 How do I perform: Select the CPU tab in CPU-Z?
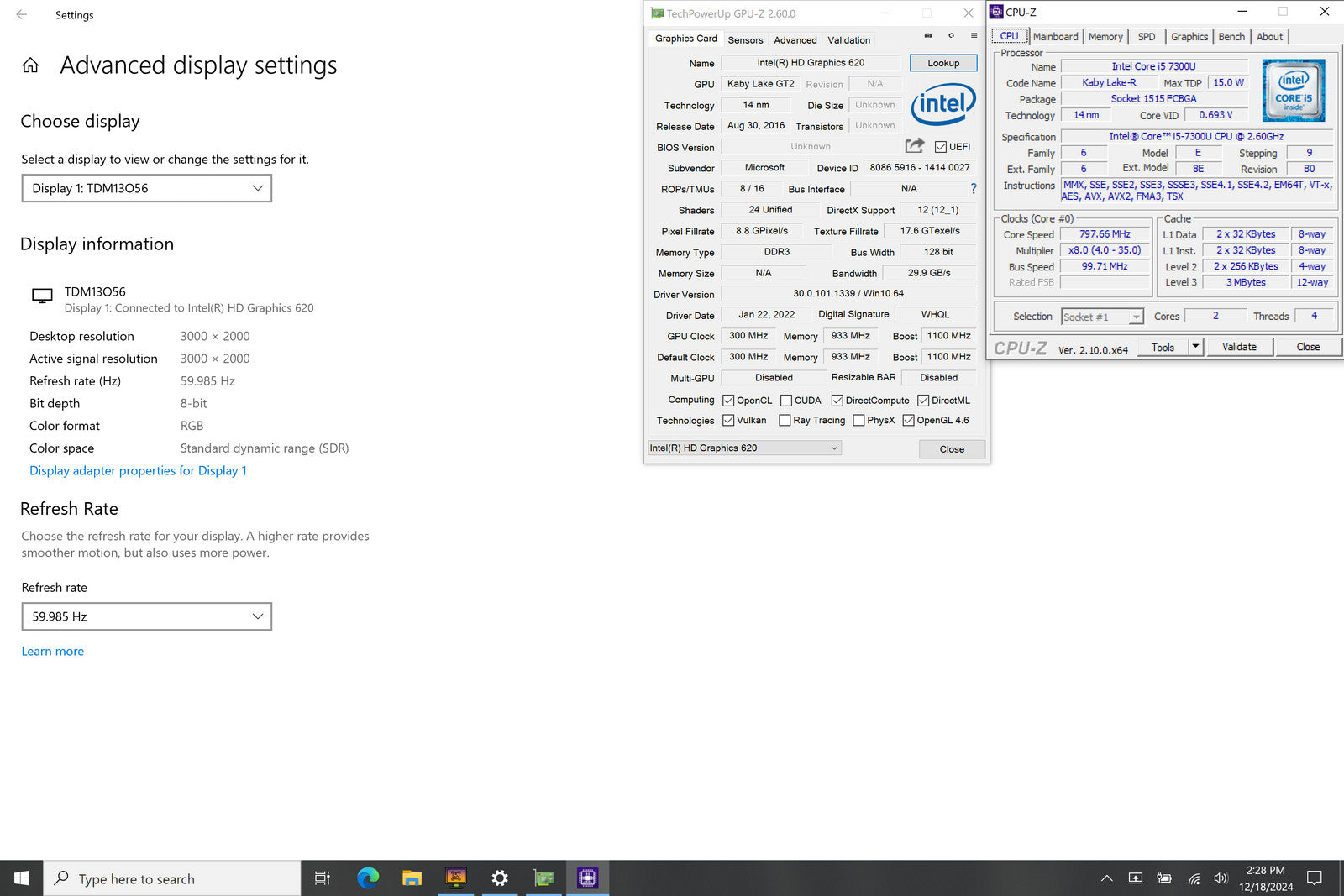(1009, 36)
